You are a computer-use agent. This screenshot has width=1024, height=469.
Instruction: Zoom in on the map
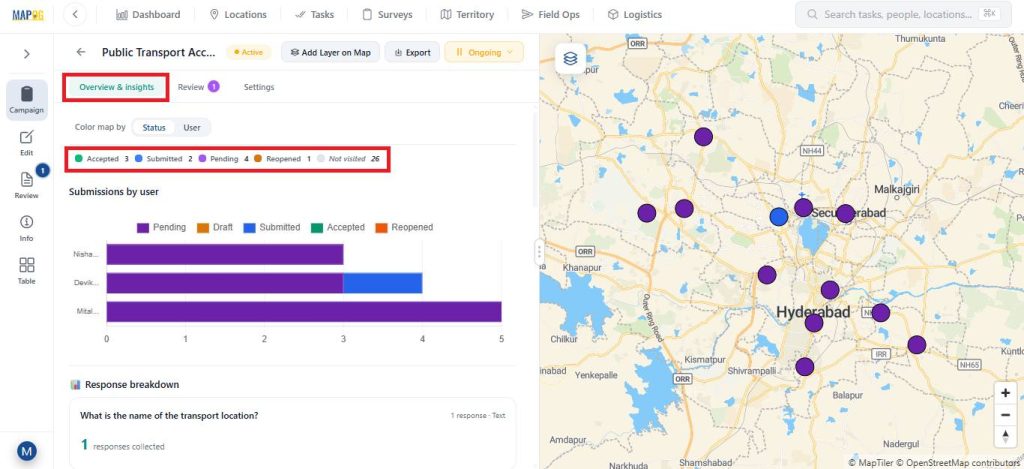click(1005, 393)
